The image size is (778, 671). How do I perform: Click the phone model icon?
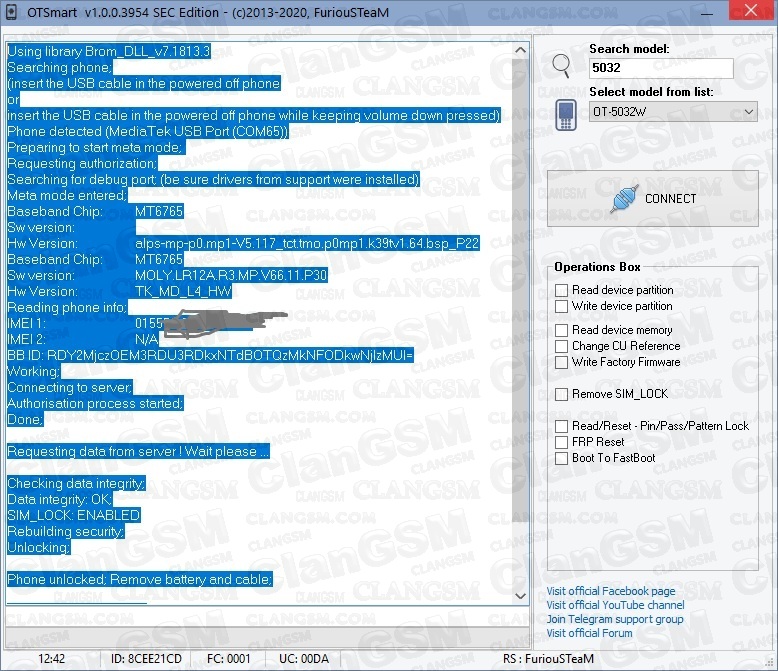coord(566,115)
